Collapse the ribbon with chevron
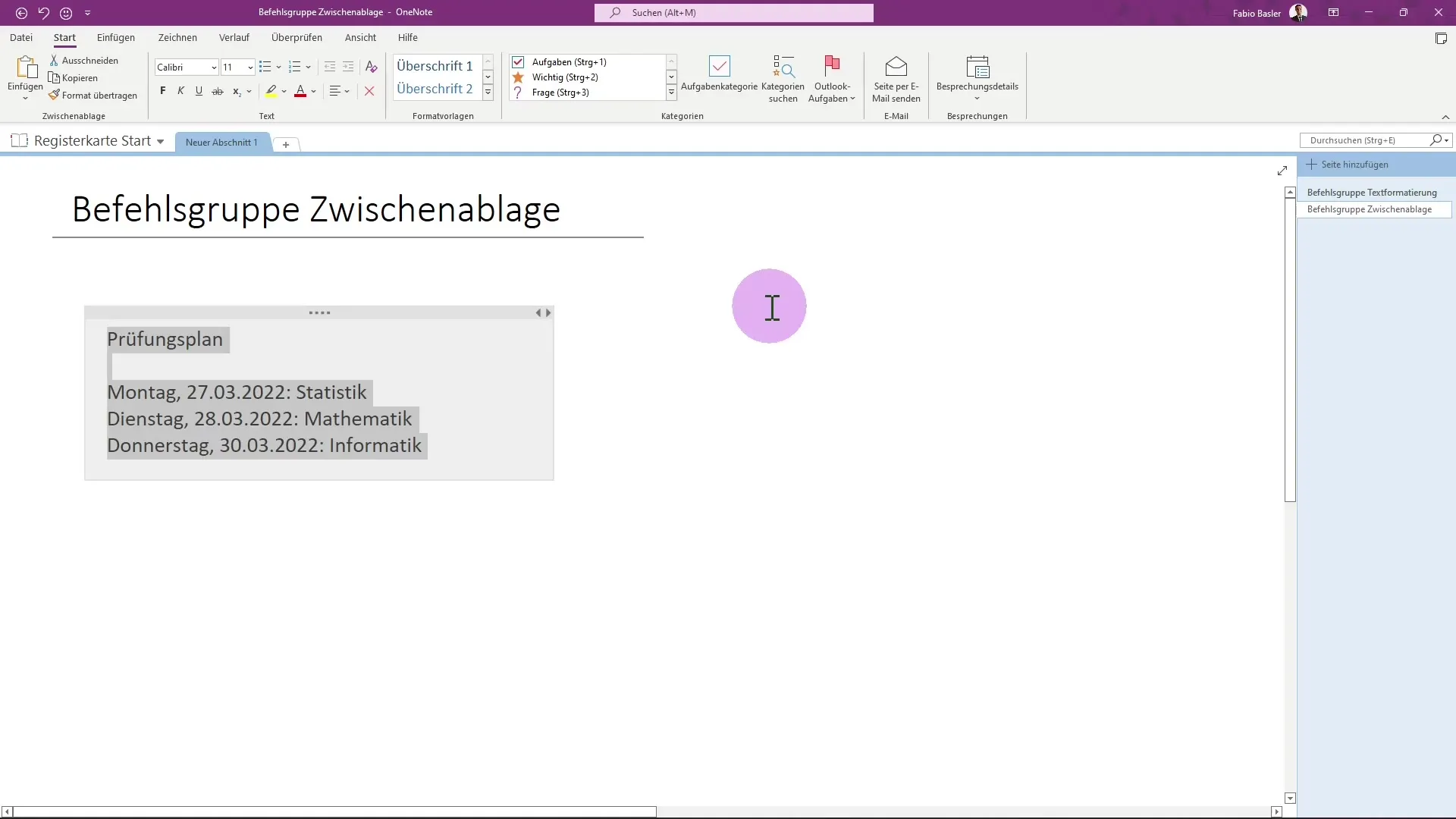 (1445, 117)
